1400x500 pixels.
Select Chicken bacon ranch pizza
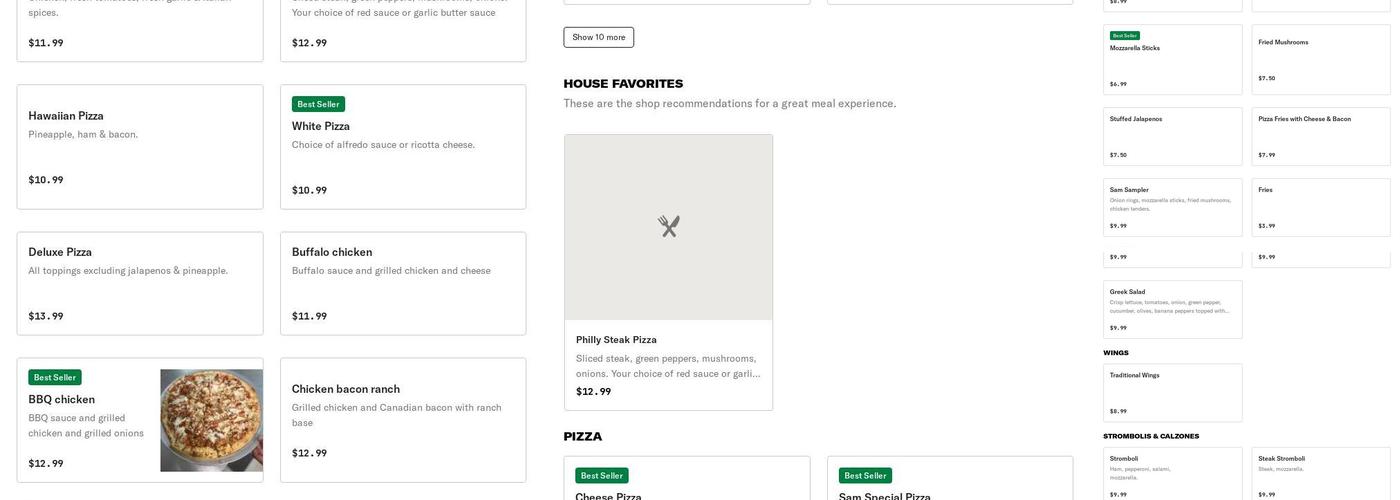point(403,420)
